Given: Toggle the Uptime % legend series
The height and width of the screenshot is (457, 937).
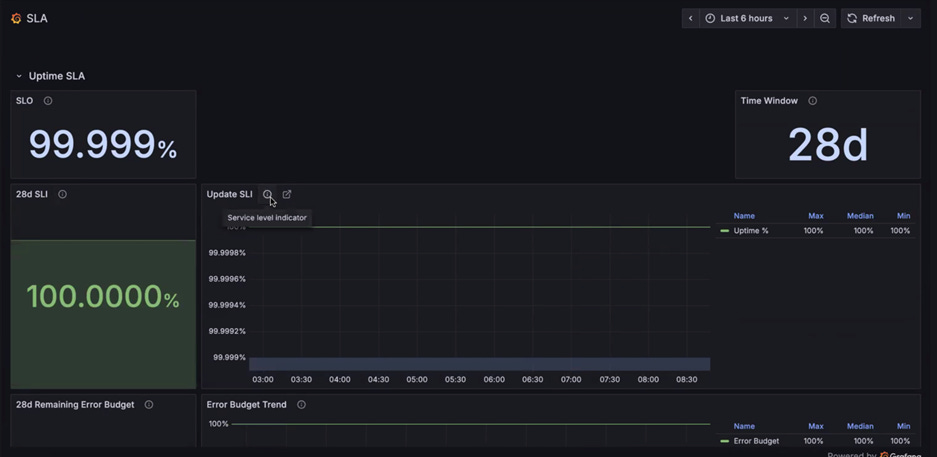Looking at the screenshot, I should tap(751, 231).
